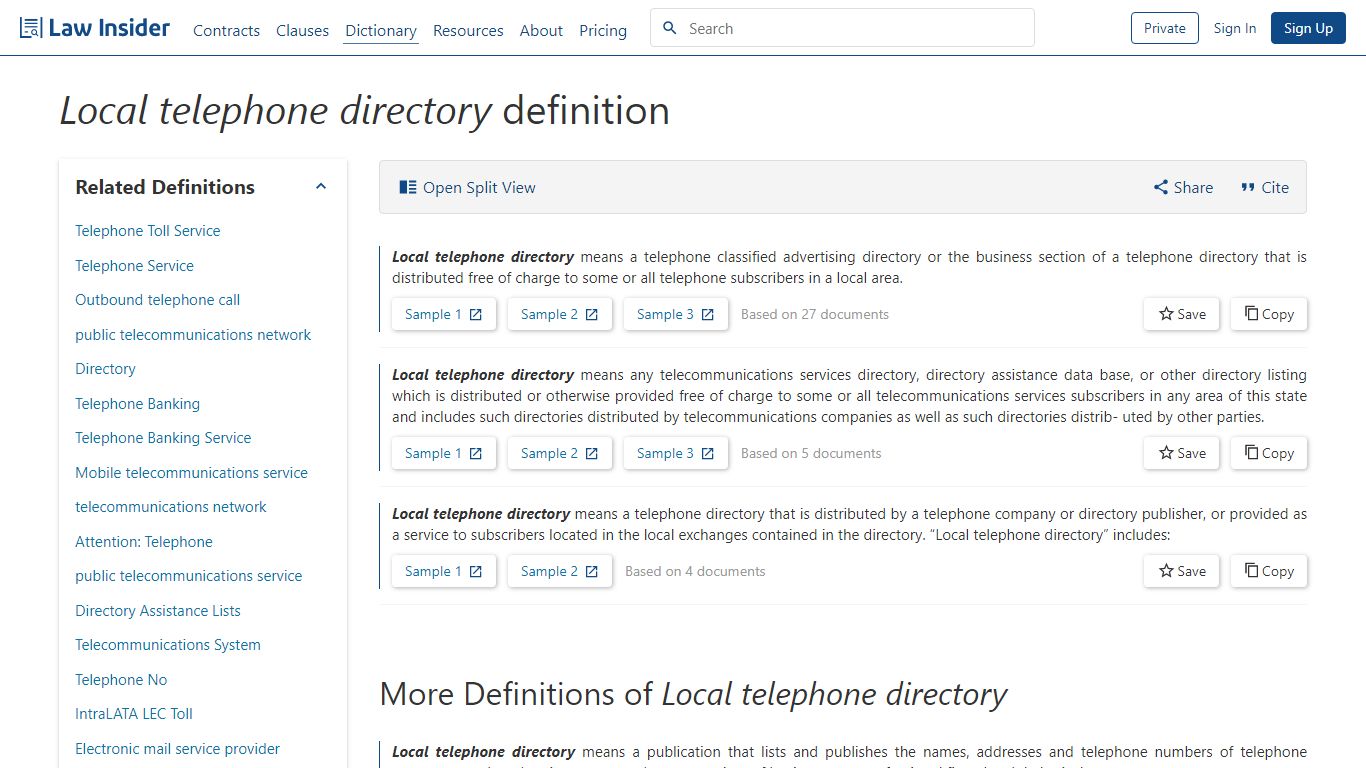The image size is (1366, 768).
Task: Open the Dictionary menu
Action: 381,30
